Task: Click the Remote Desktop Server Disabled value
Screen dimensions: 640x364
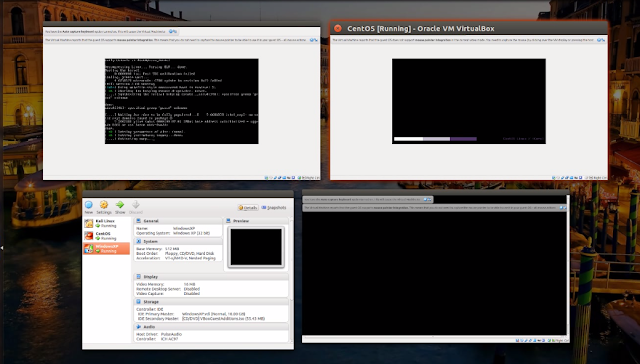Action: pyautogui.click(x=191, y=289)
